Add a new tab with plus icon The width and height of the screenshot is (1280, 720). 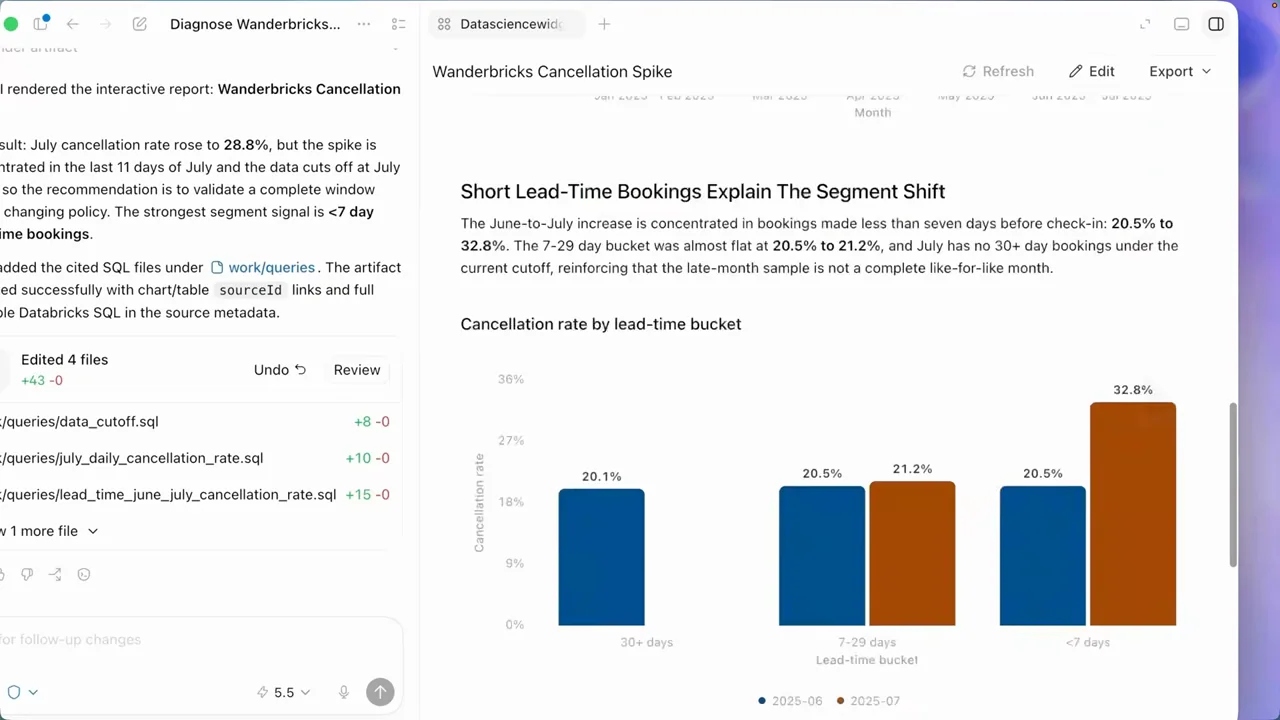coord(604,24)
